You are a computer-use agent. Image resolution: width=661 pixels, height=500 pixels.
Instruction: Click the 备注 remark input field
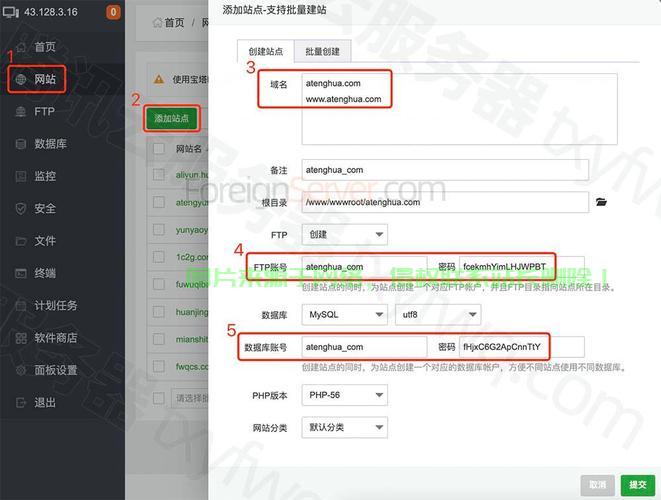pos(445,170)
